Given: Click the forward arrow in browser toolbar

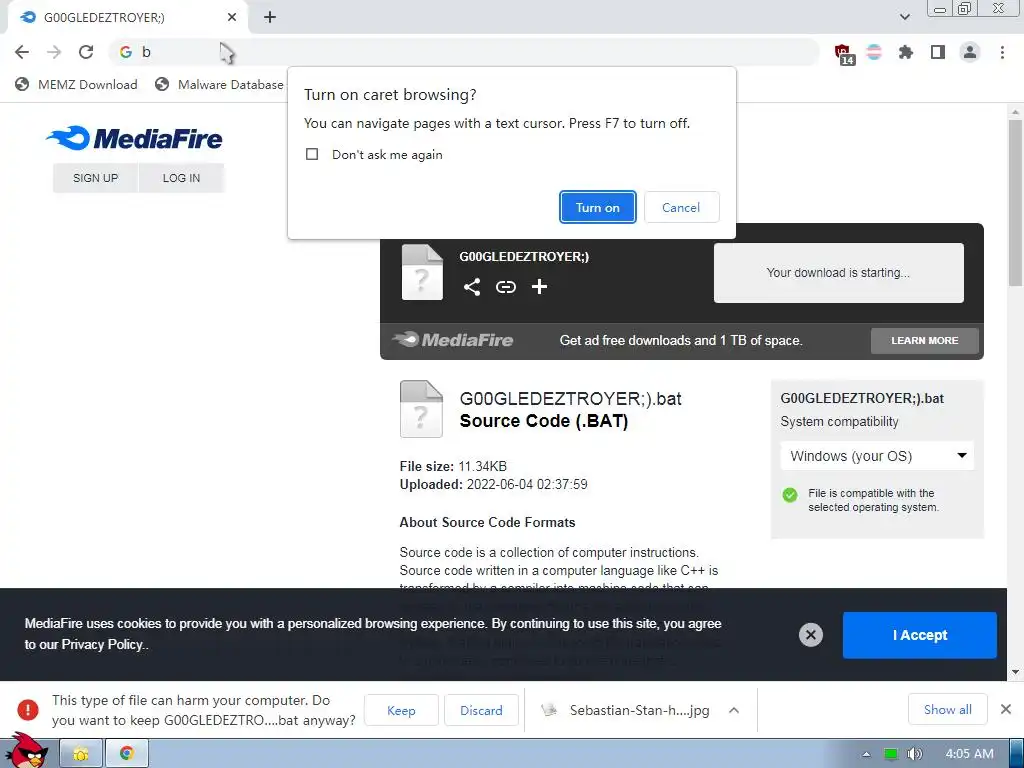Looking at the screenshot, I should point(54,52).
